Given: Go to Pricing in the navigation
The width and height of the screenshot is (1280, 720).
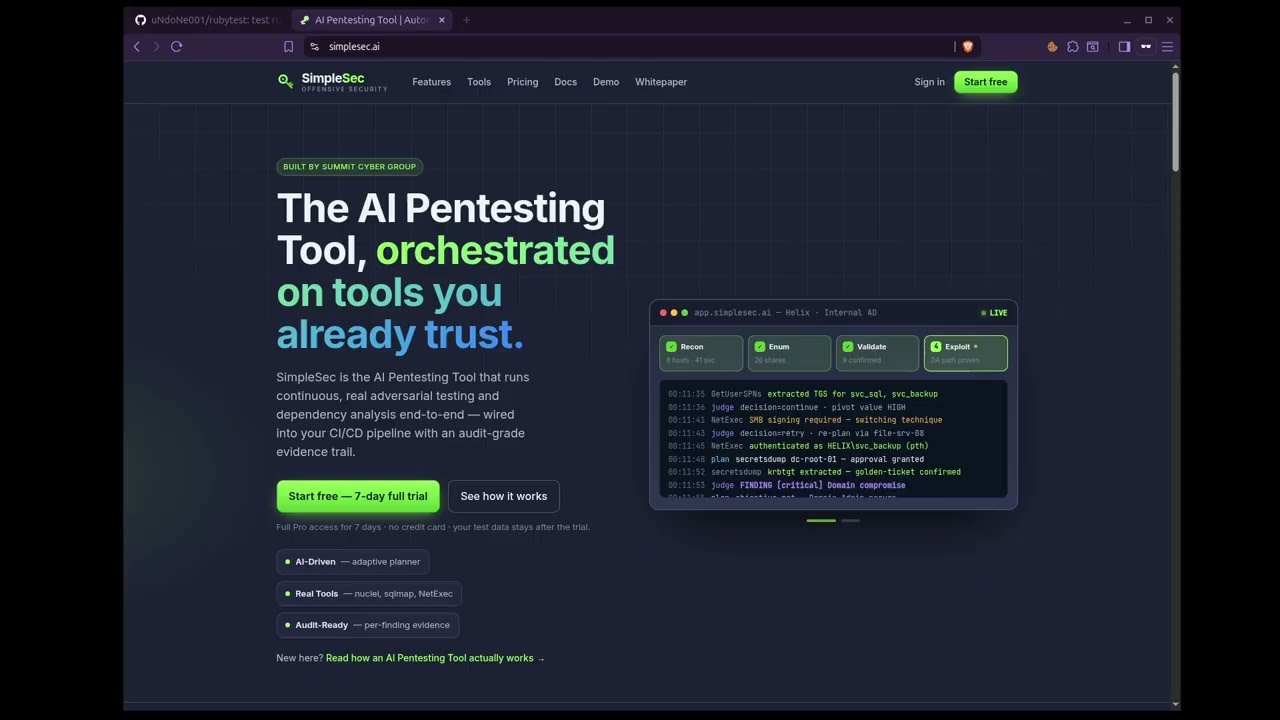Looking at the screenshot, I should tap(523, 82).
